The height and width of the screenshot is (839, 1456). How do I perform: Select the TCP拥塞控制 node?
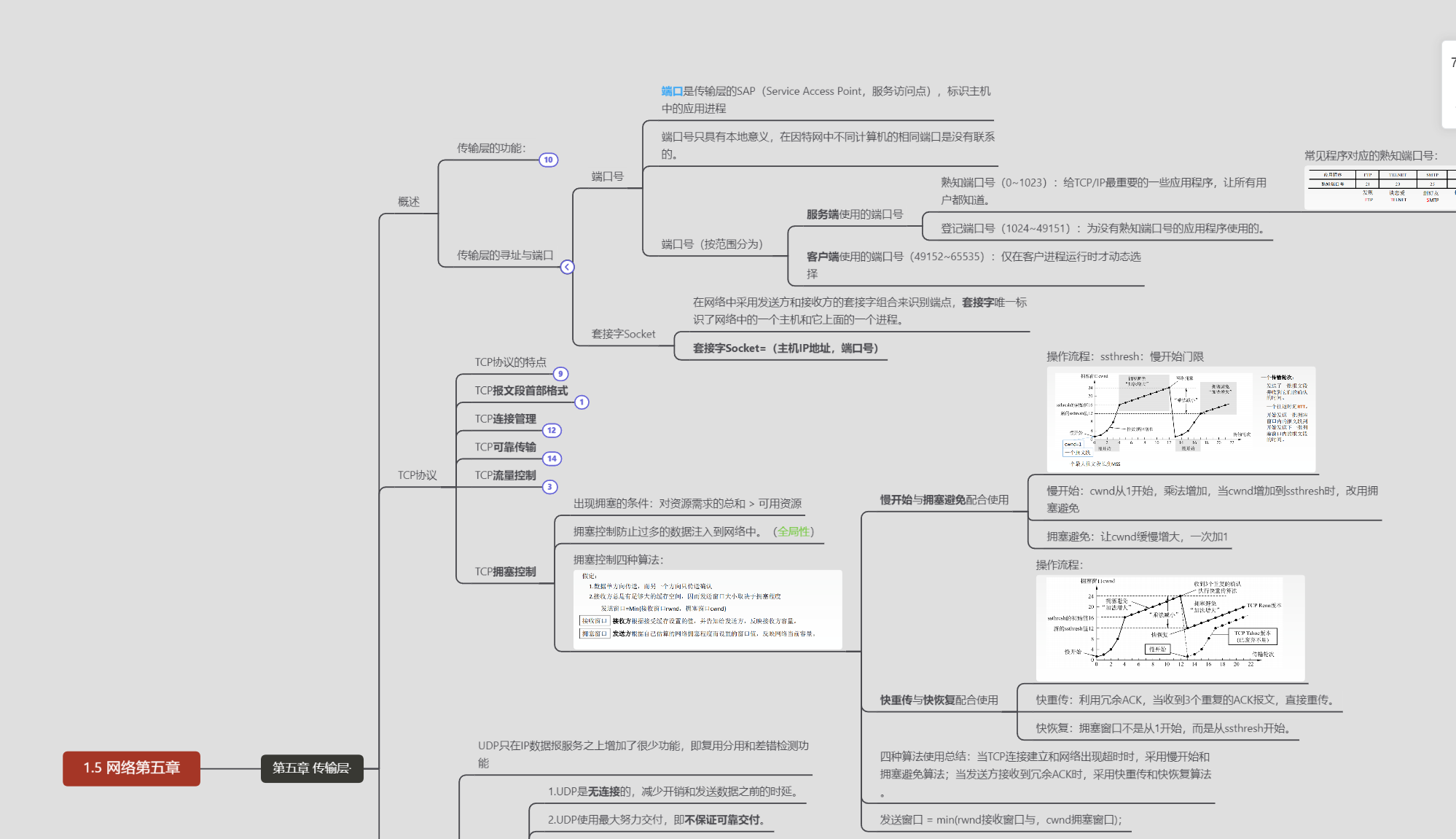505,571
